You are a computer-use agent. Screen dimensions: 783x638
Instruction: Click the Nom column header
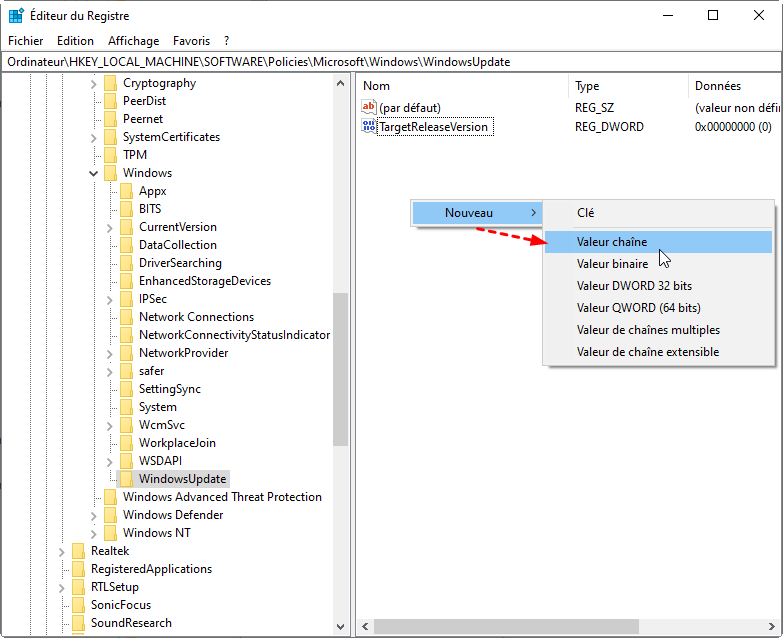tap(462, 86)
